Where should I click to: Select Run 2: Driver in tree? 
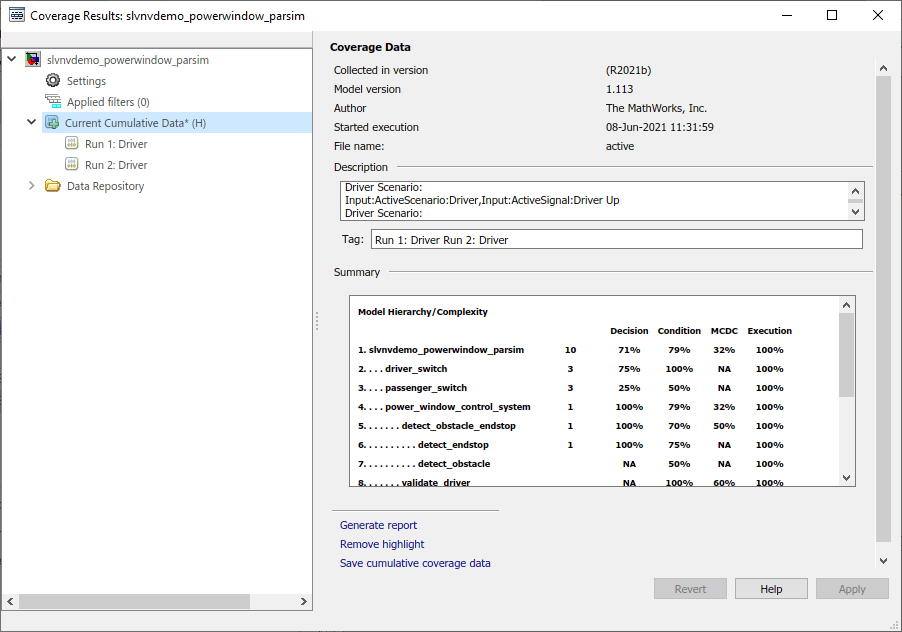point(116,165)
